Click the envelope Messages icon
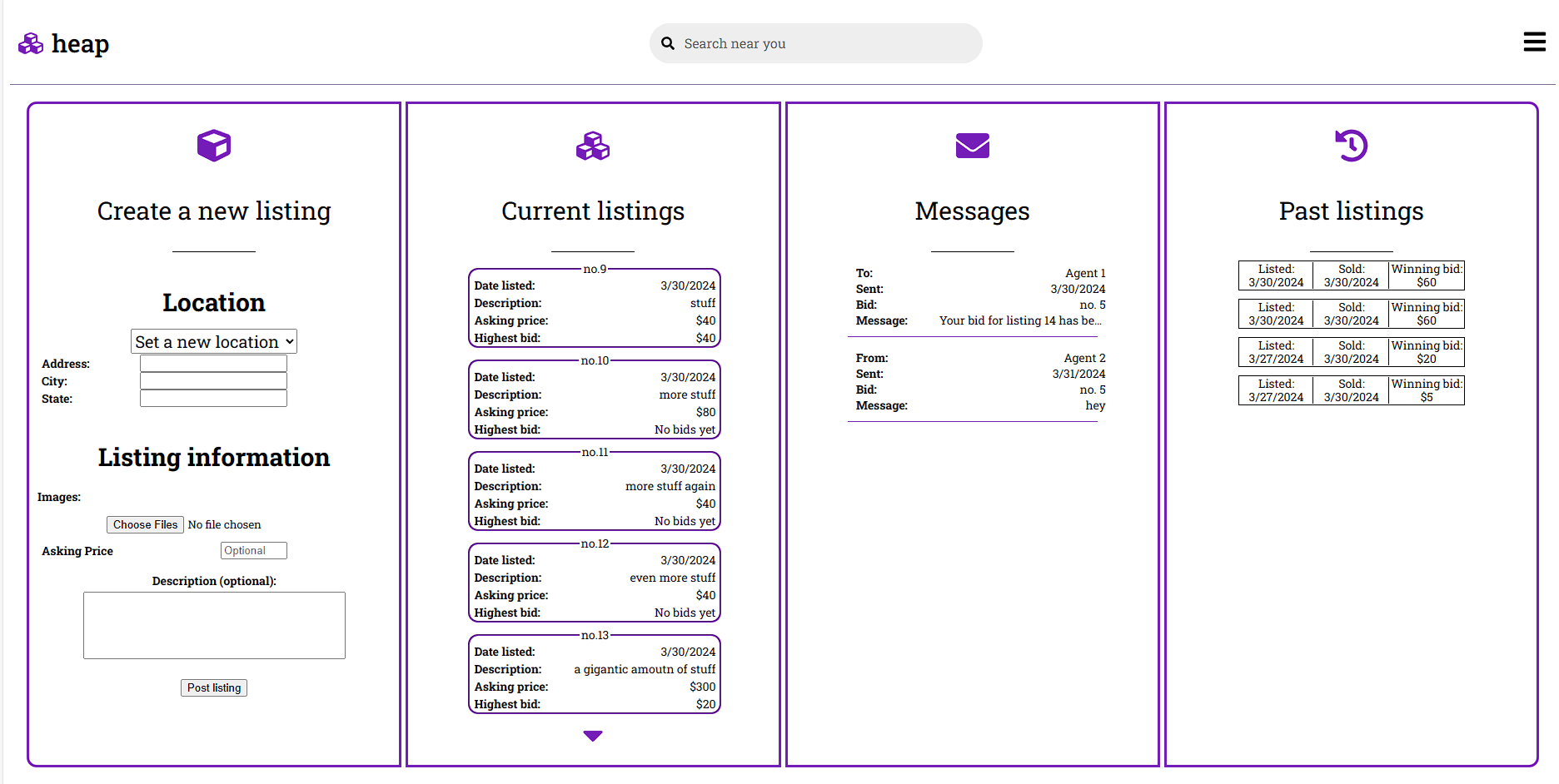The width and height of the screenshot is (1559, 784). [x=972, y=146]
